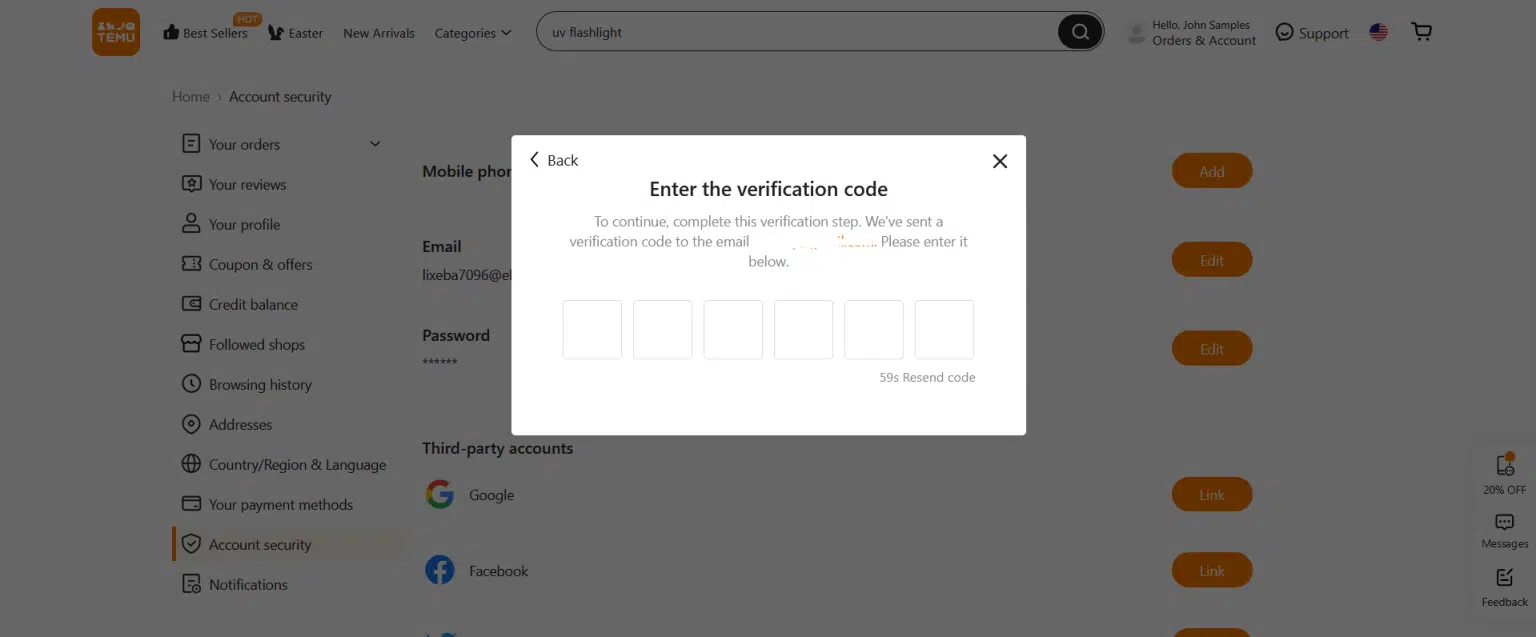The width and height of the screenshot is (1536, 637).
Task: Open the Country/Region & Language globe icon
Action: coord(191,464)
